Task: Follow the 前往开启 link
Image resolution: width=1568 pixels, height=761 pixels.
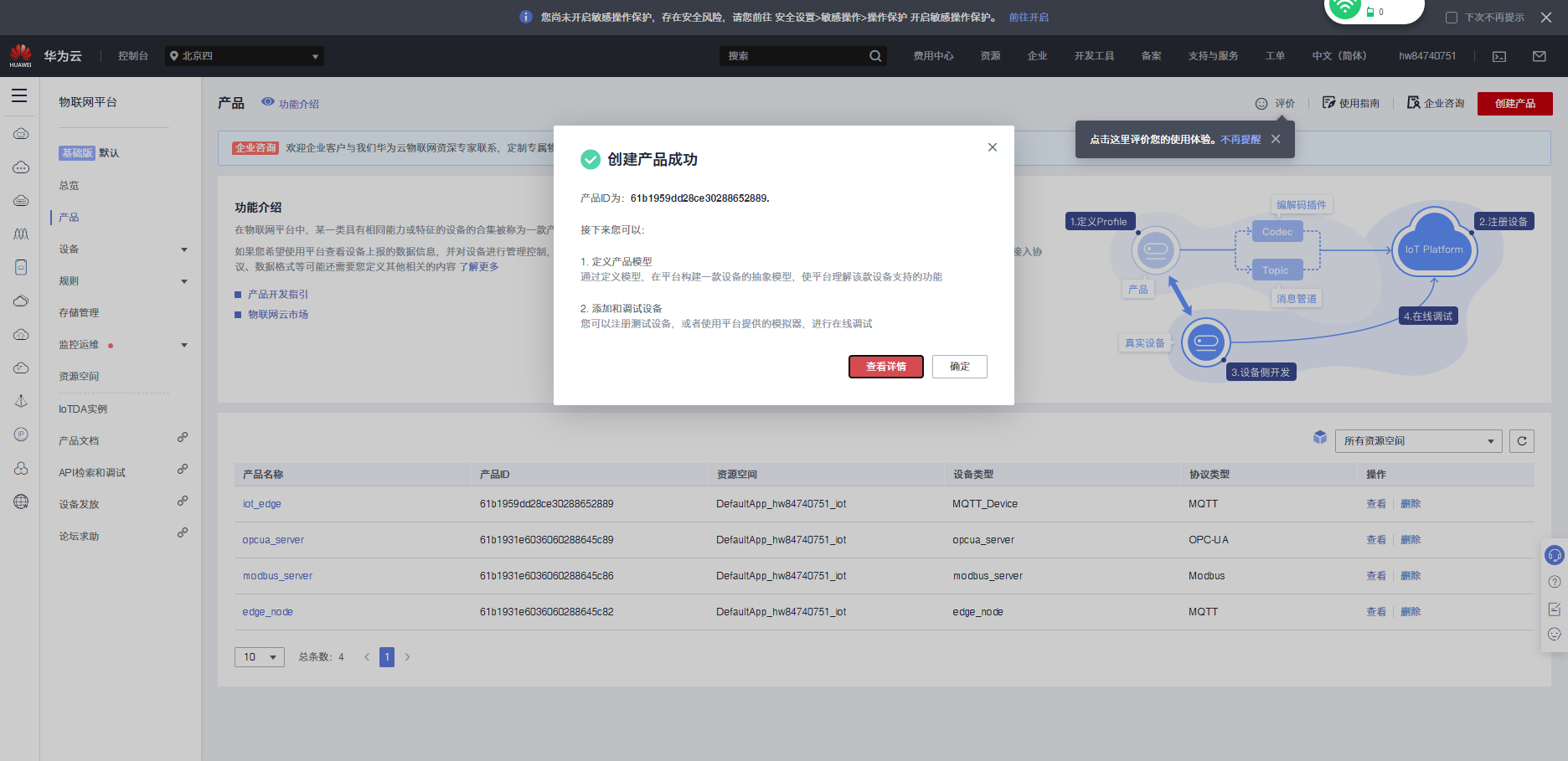Action: pos(1029,17)
